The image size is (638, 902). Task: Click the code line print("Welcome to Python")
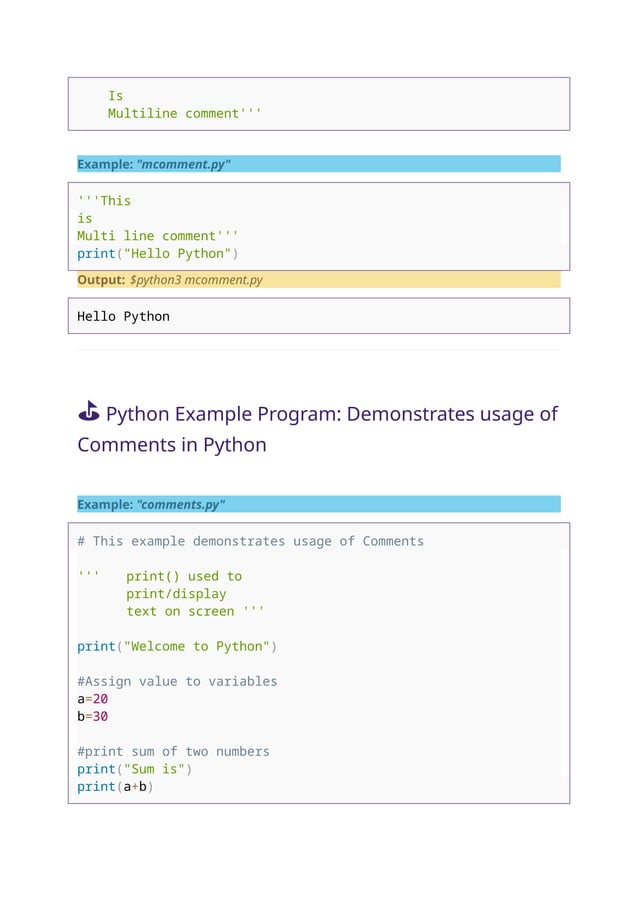tap(177, 647)
